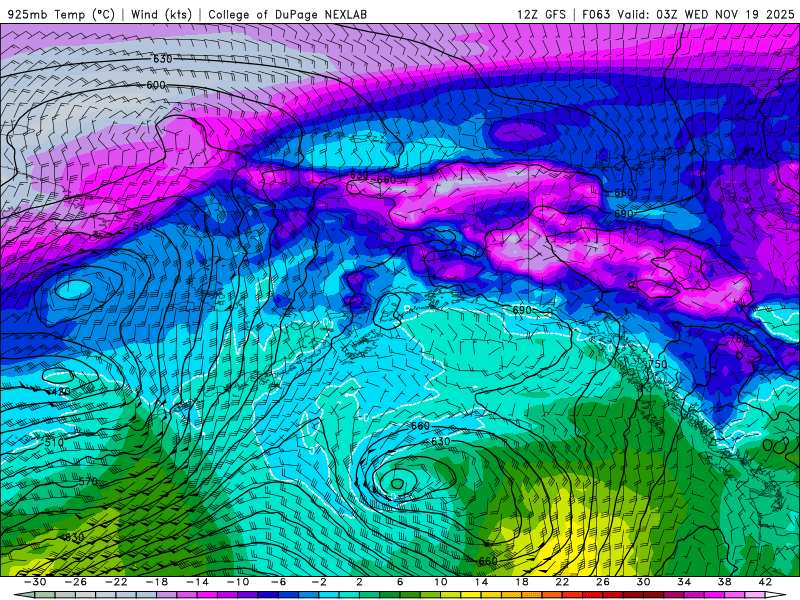Select the -30 colorbar scale label
Viewport: 800px width, 600px height.
click(35, 582)
